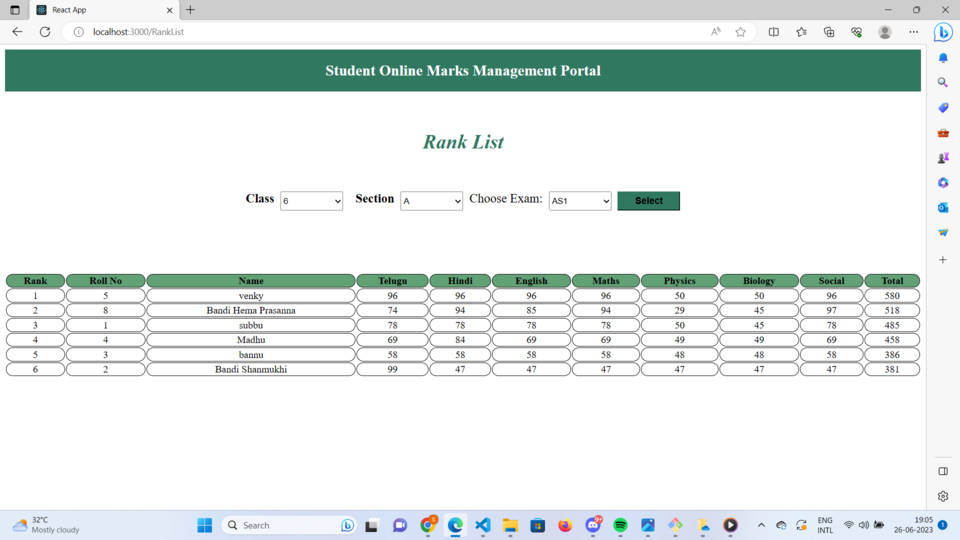This screenshot has width=960, height=540.
Task: Open Microsoft 365 sidebar icon
Action: coord(943,183)
